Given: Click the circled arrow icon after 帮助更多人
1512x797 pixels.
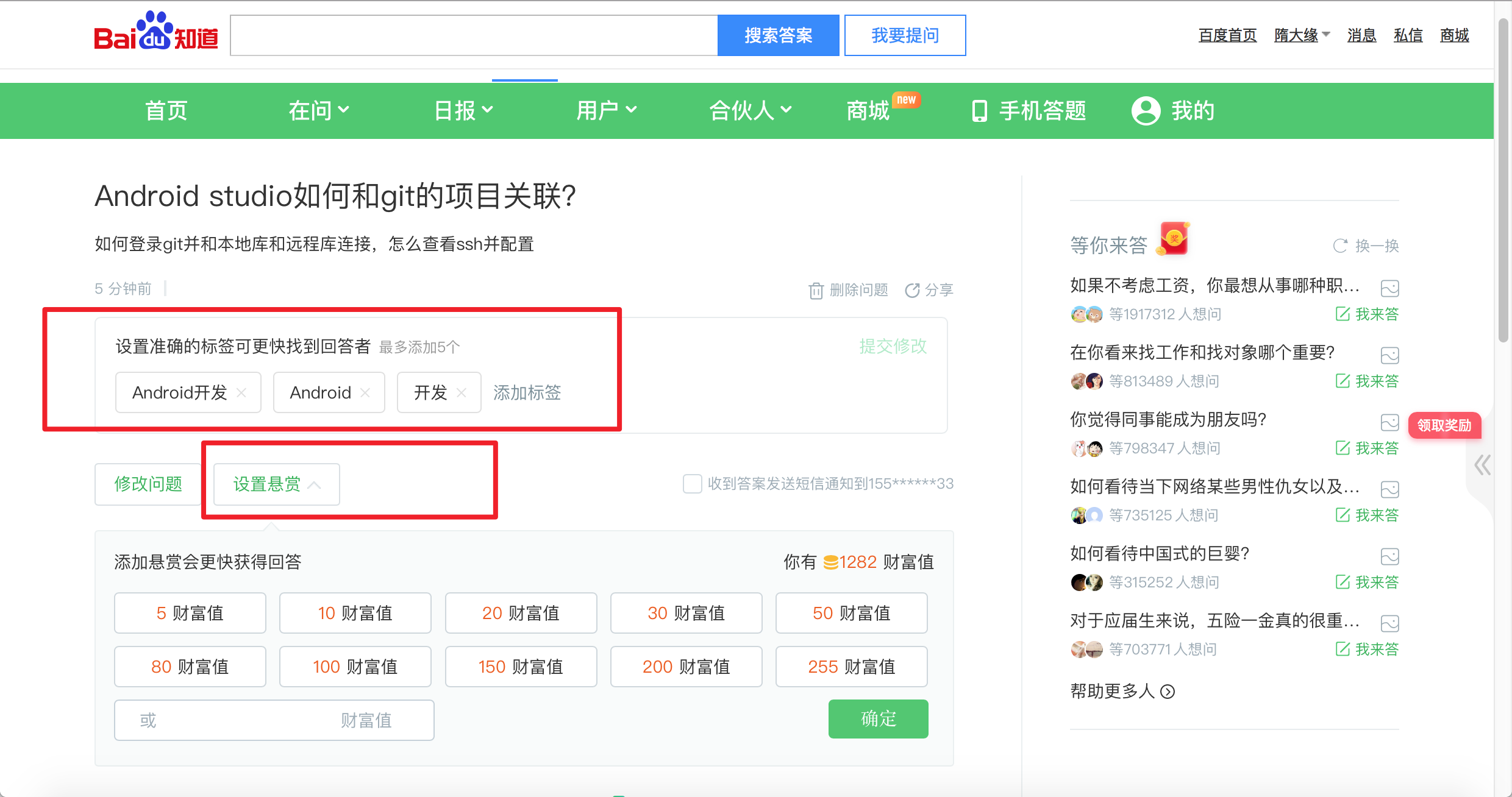Looking at the screenshot, I should [x=1168, y=692].
